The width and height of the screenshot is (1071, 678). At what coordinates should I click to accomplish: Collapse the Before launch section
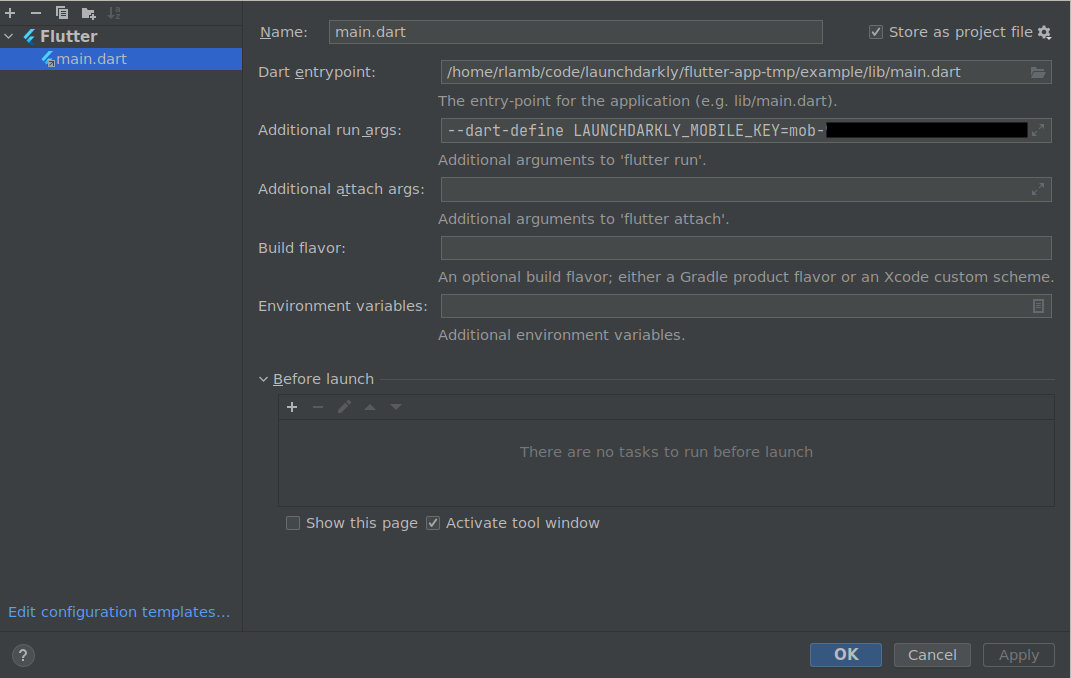point(263,379)
